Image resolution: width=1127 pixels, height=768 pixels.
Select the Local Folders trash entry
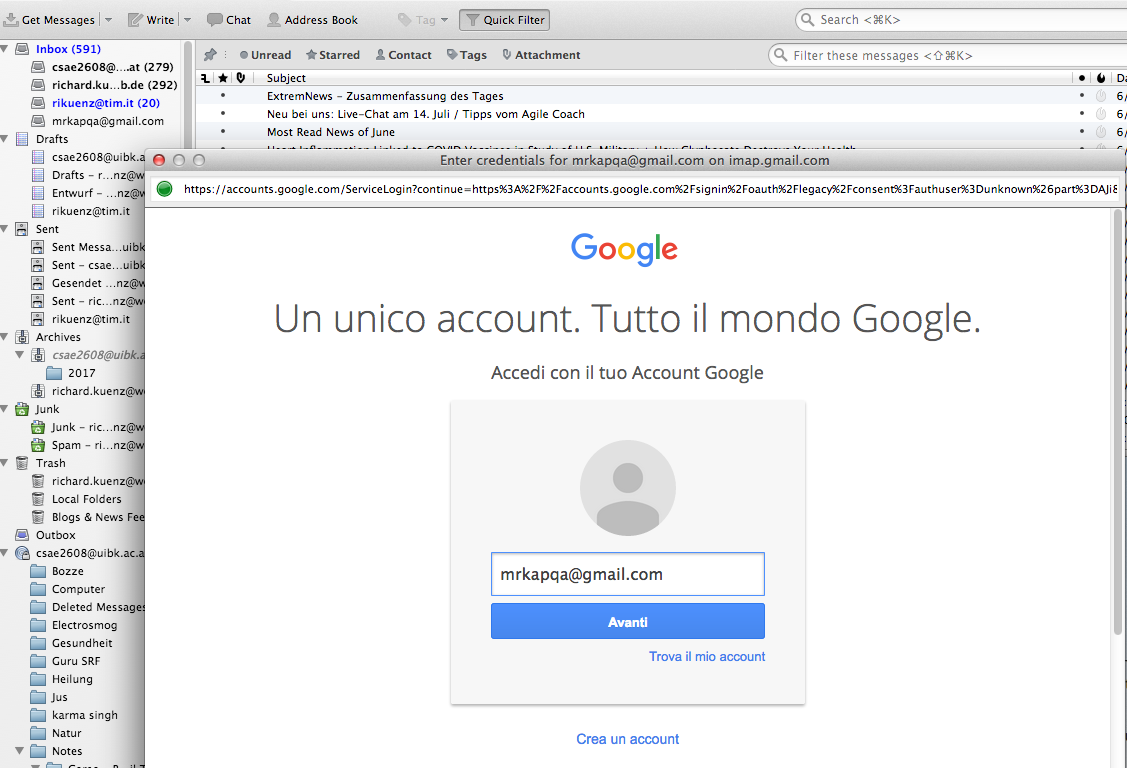pyautogui.click(x=86, y=499)
